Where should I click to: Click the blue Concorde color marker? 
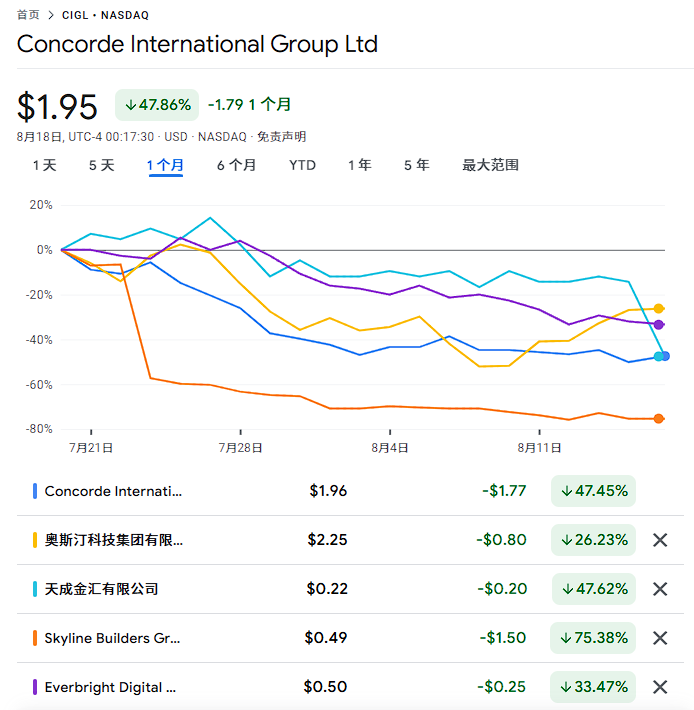click(35, 491)
